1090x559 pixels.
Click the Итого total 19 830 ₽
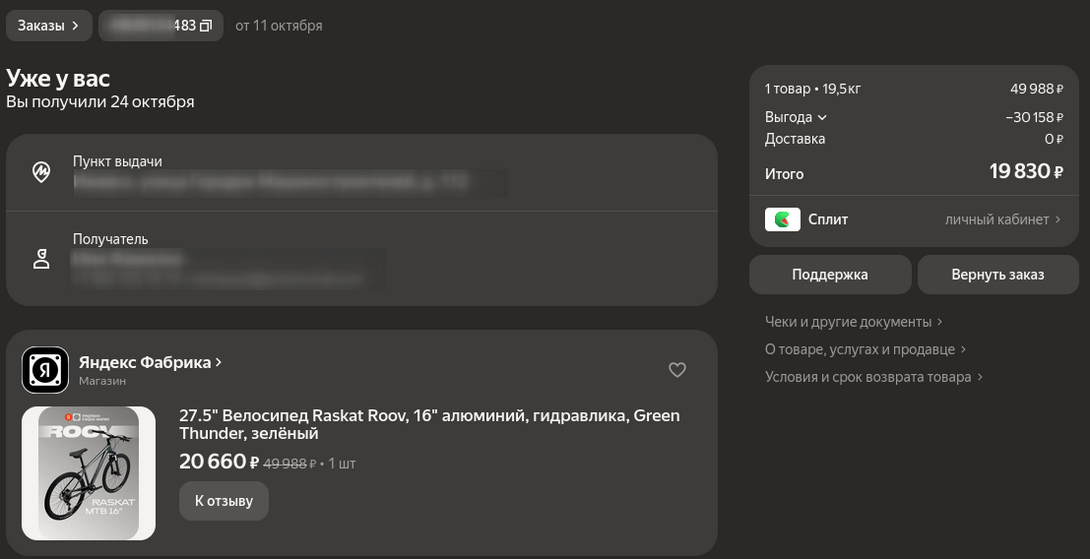pos(1026,171)
